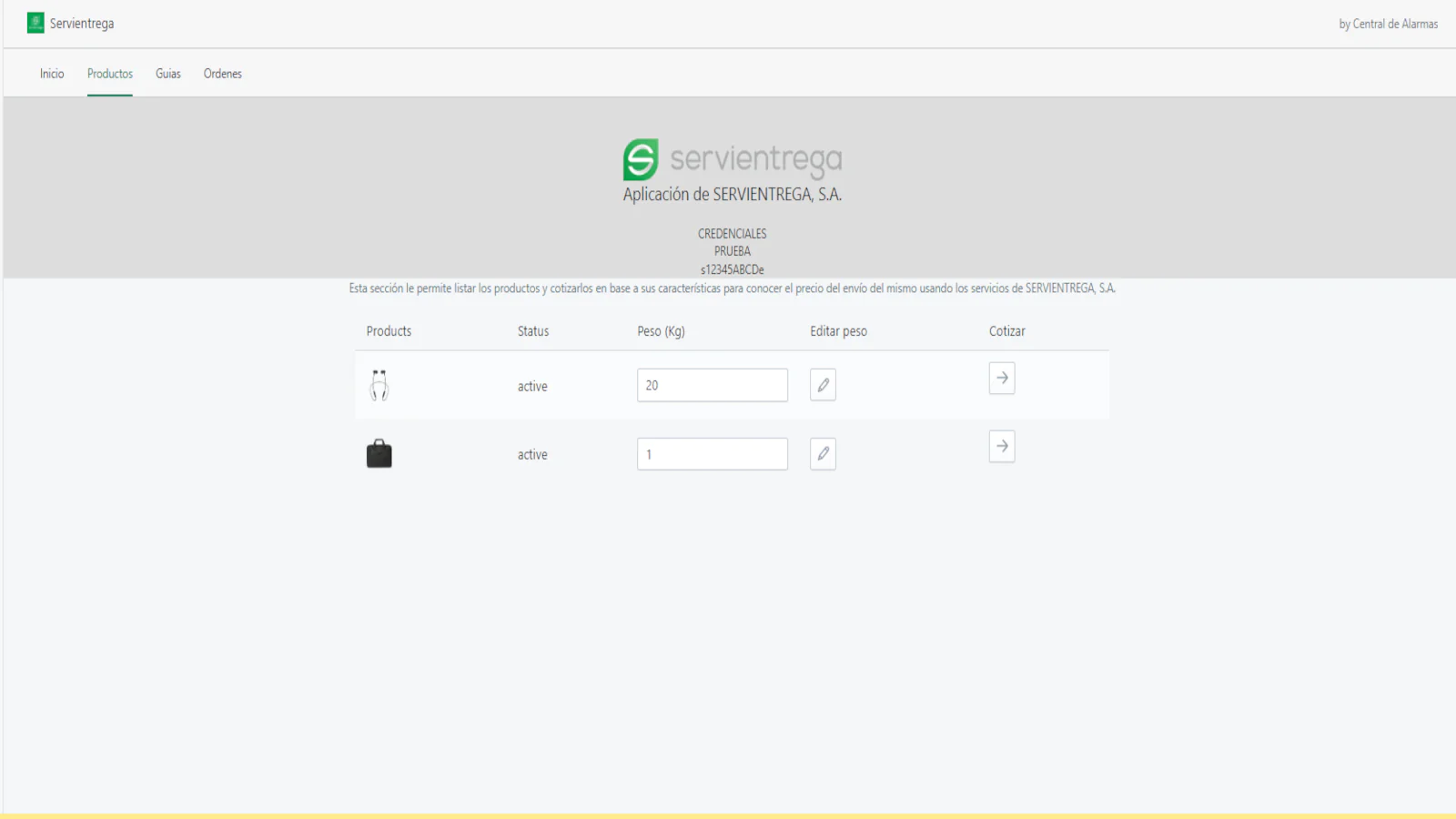This screenshot has width=1456, height=819.
Task: Switch to the Guias tab
Action: point(168,74)
